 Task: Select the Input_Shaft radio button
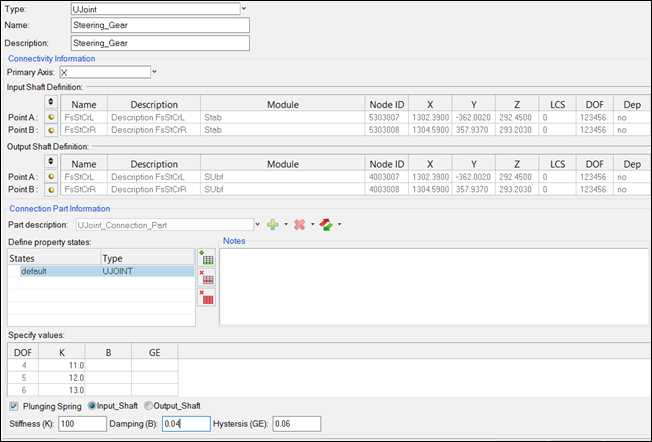[93, 406]
